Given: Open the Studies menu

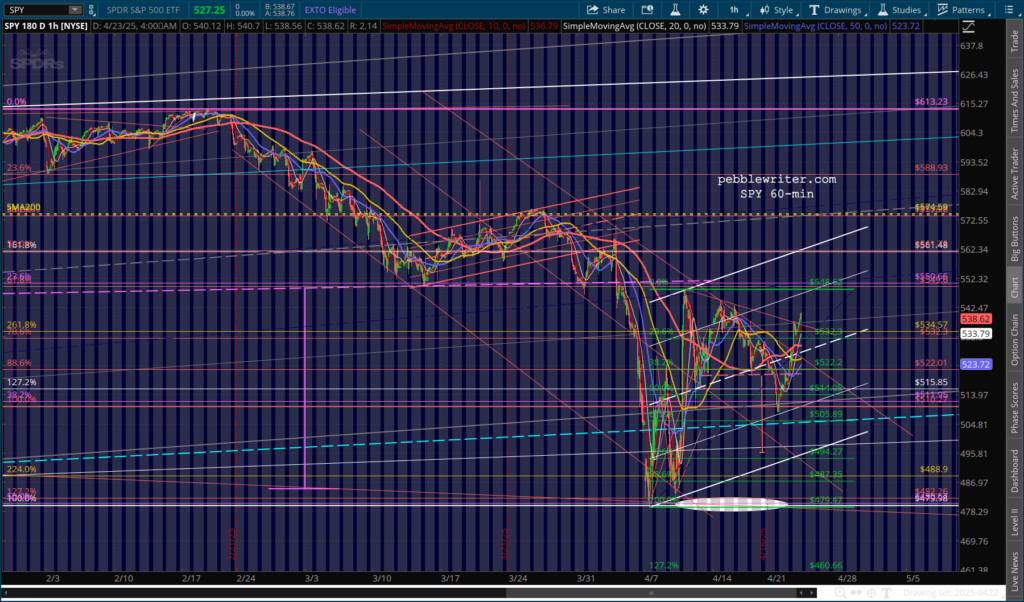Looking at the screenshot, I should 900,10.
